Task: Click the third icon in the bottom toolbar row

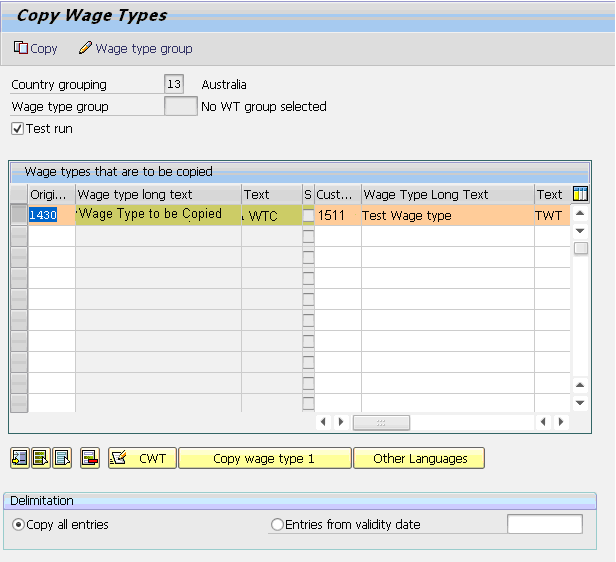Action: pyautogui.click(x=62, y=459)
